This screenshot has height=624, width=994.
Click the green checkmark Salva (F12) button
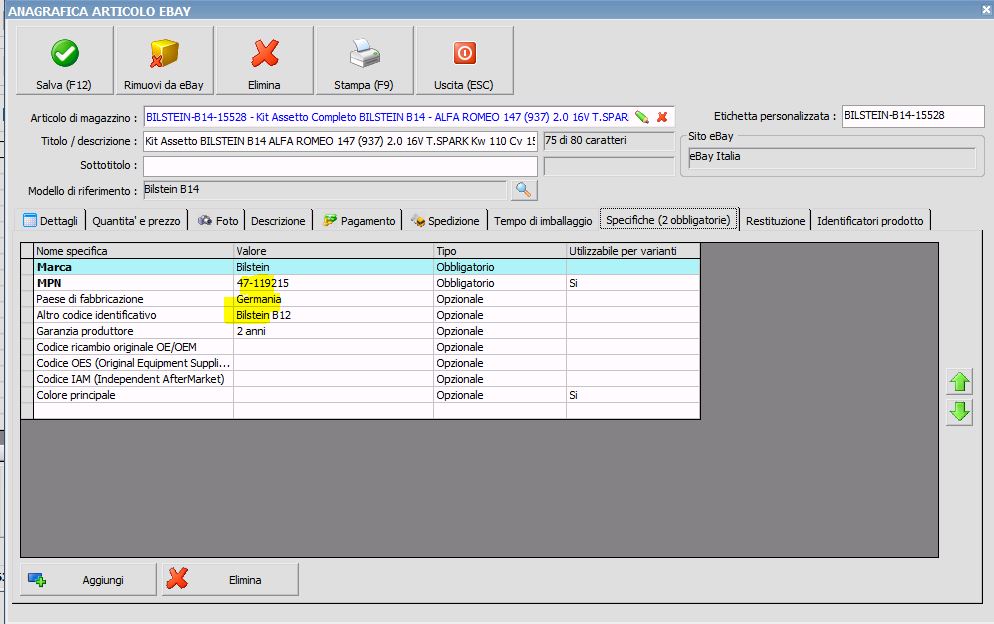(65, 61)
